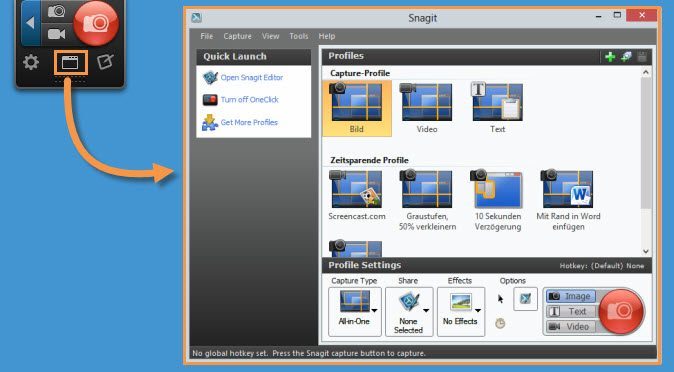Open editor icon in OneClick widget
The height and width of the screenshot is (372, 674).
[105, 62]
